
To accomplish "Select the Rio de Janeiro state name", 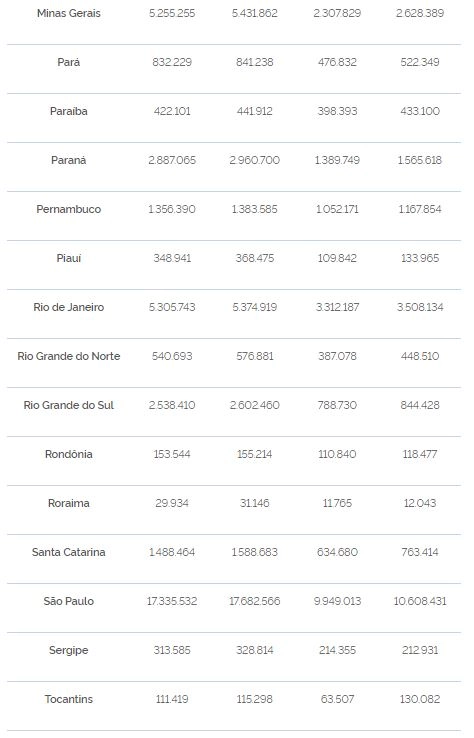I will pyautogui.click(x=69, y=307).
